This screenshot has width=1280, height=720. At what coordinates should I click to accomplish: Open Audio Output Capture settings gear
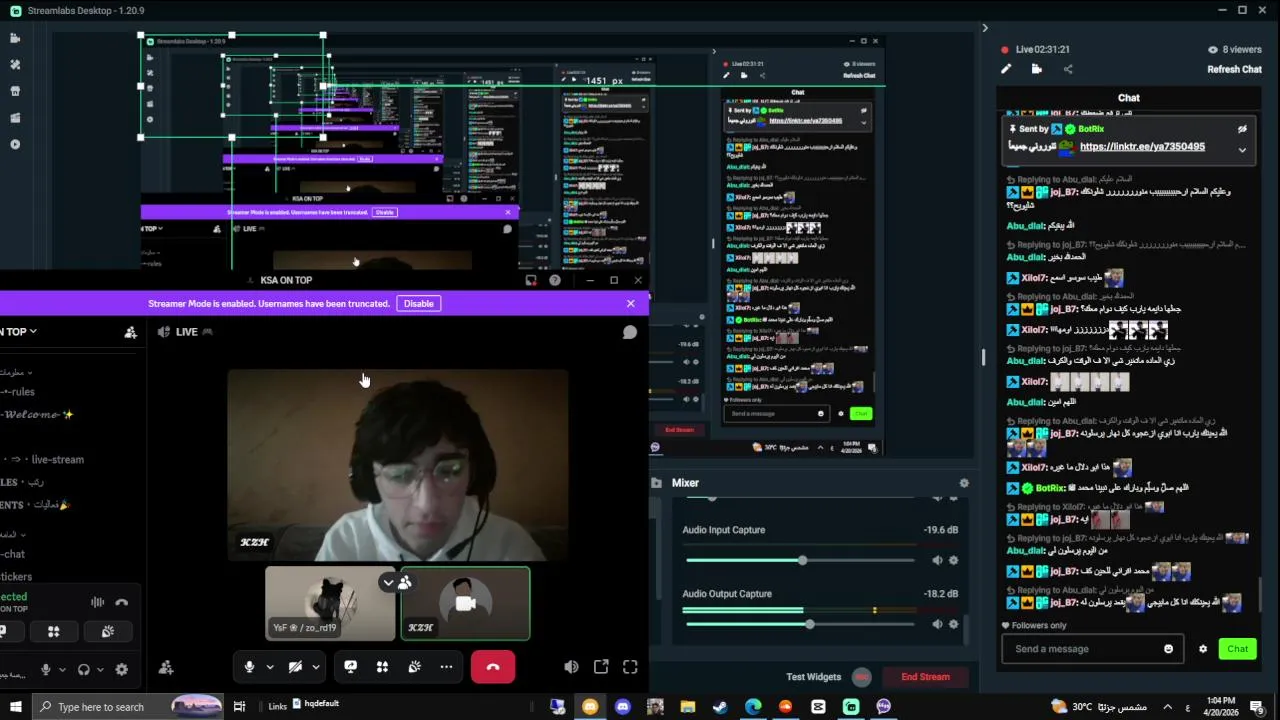point(953,624)
